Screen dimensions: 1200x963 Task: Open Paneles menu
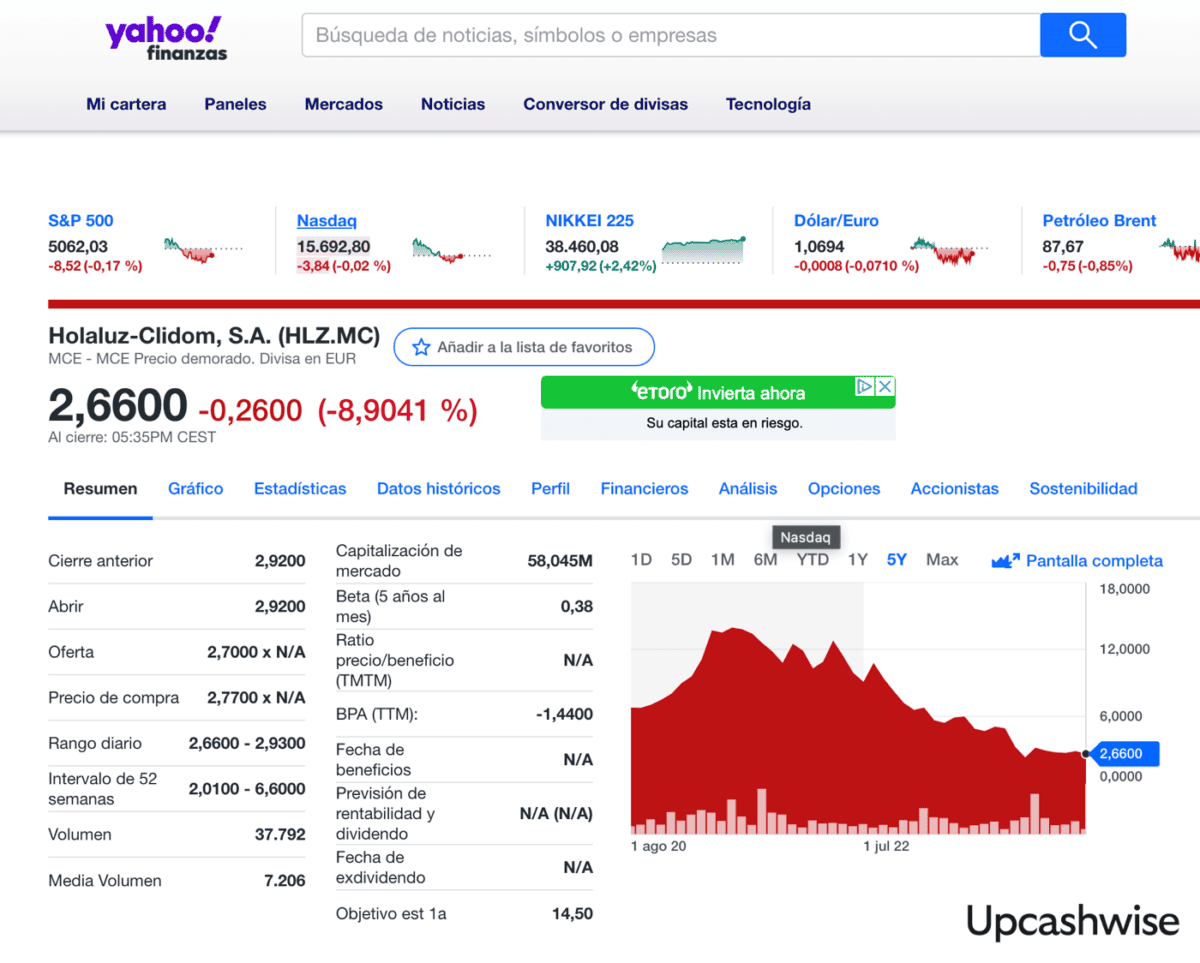pyautogui.click(x=235, y=104)
